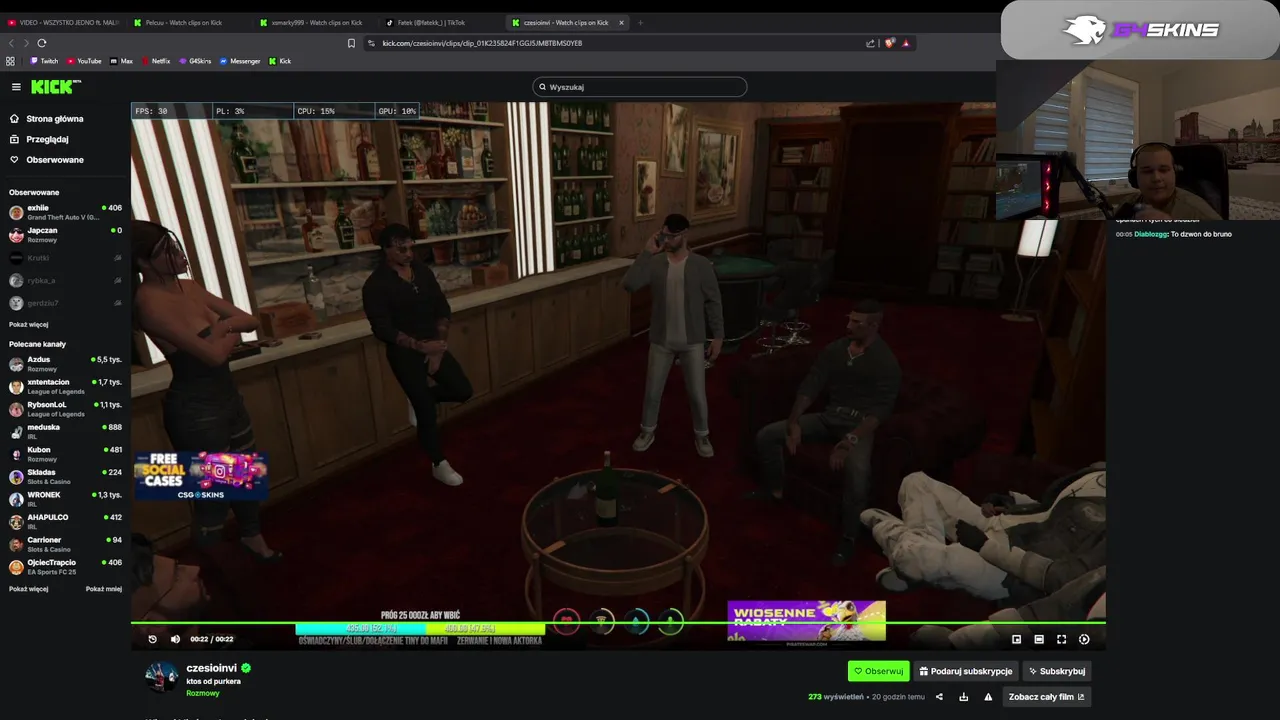This screenshot has width=1280, height=720.
Task: Share the clip via share icon
Action: pyautogui.click(x=939, y=697)
